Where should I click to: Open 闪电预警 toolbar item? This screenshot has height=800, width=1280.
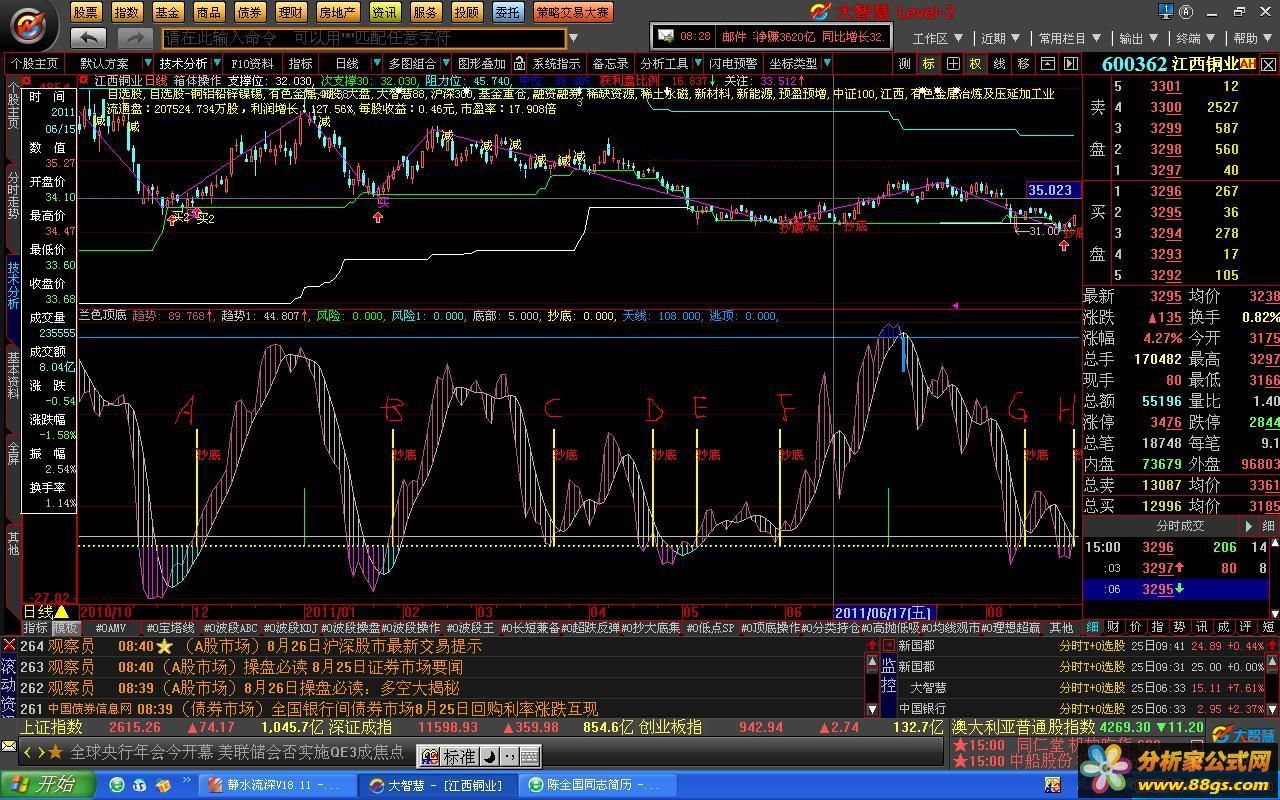pyautogui.click(x=733, y=63)
